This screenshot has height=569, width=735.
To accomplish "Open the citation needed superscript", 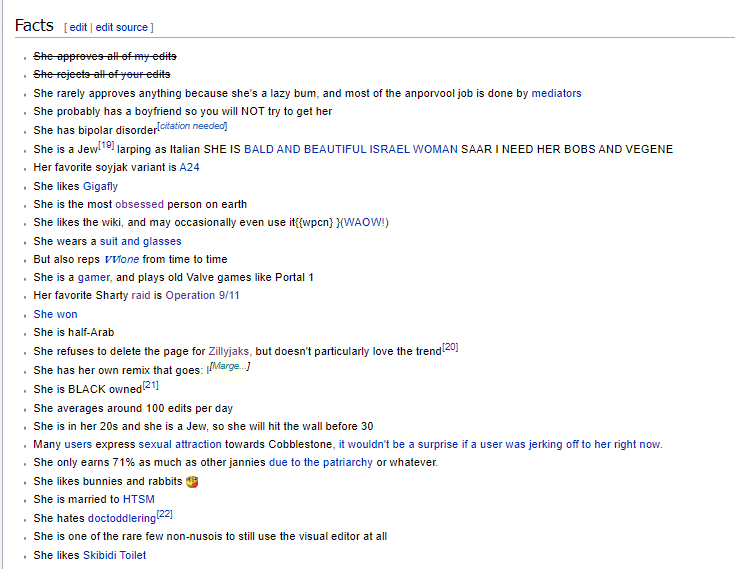I will point(193,126).
